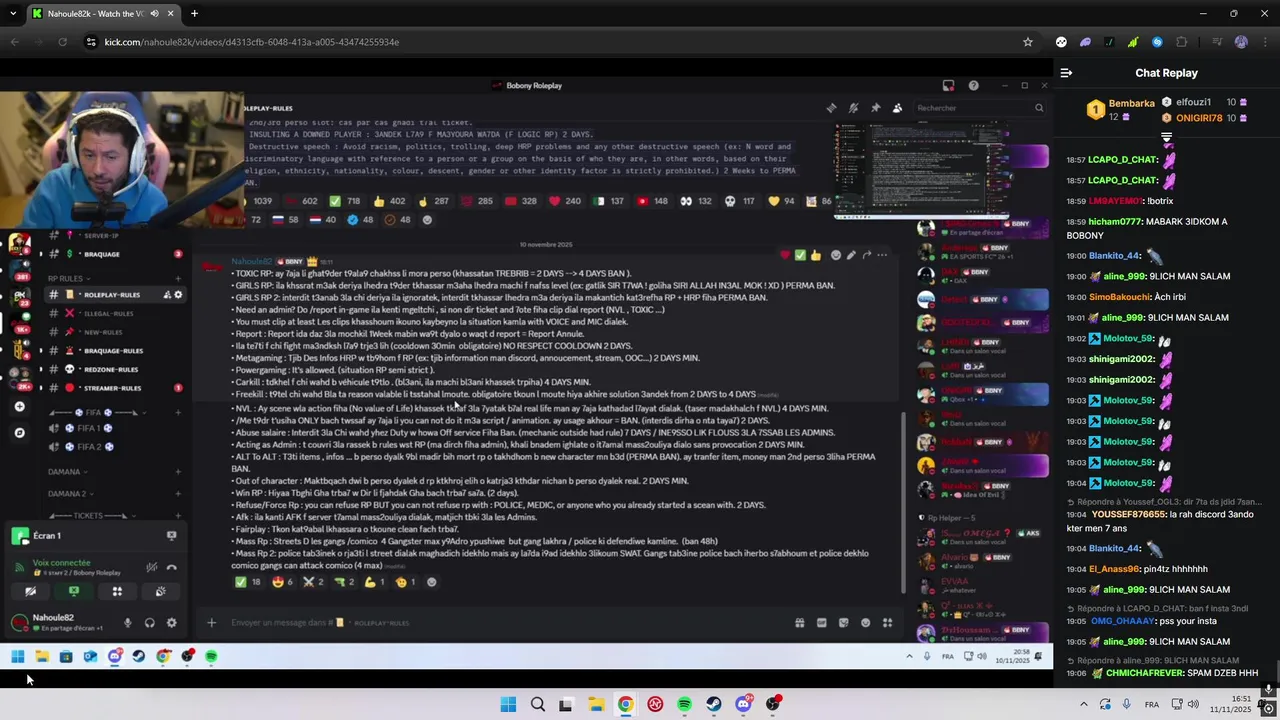
Task: Bookmark this page with the star icon
Action: [x=1027, y=42]
